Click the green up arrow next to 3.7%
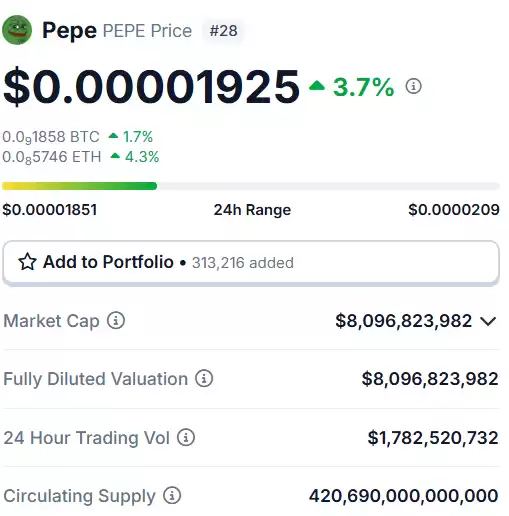 pos(317,86)
